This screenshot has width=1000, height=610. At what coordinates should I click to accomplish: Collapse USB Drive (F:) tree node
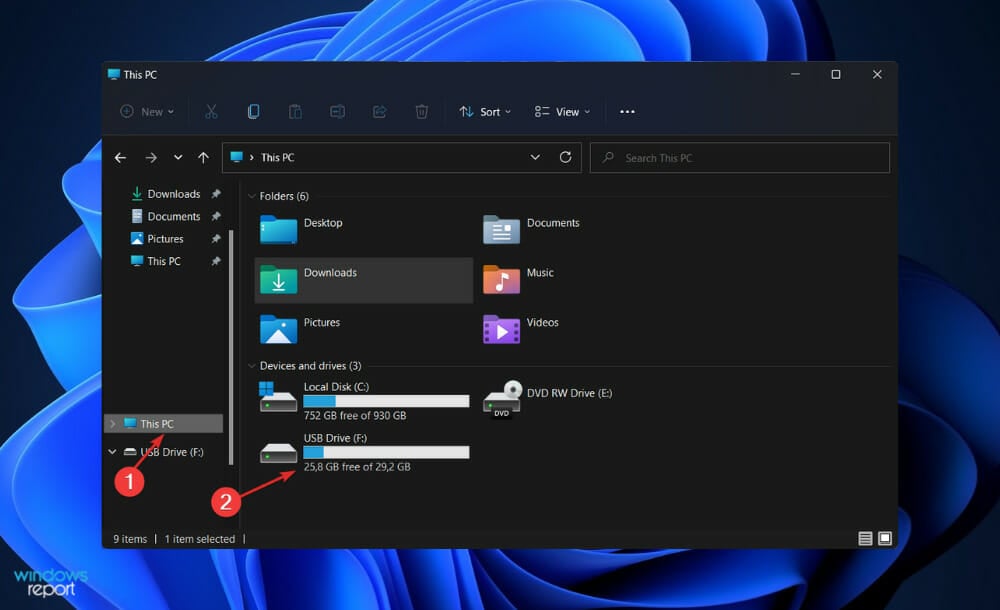[113, 452]
